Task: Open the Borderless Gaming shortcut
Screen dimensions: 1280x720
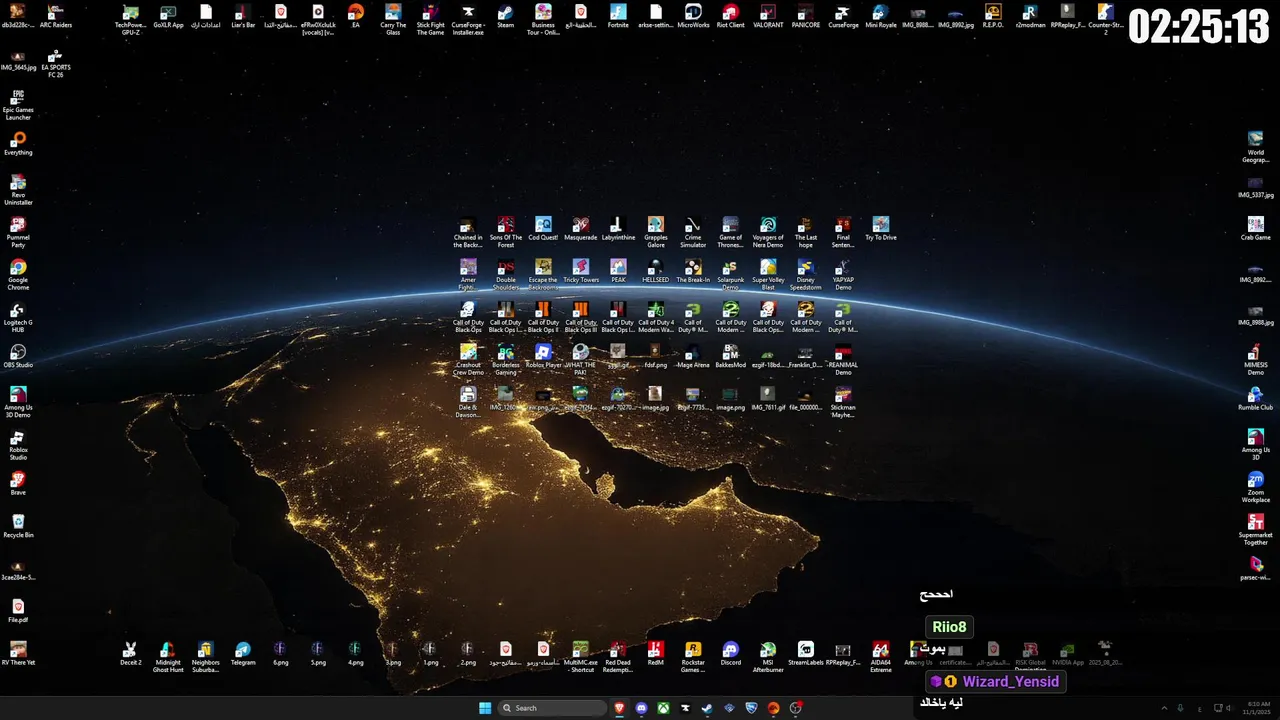Action: (506, 359)
